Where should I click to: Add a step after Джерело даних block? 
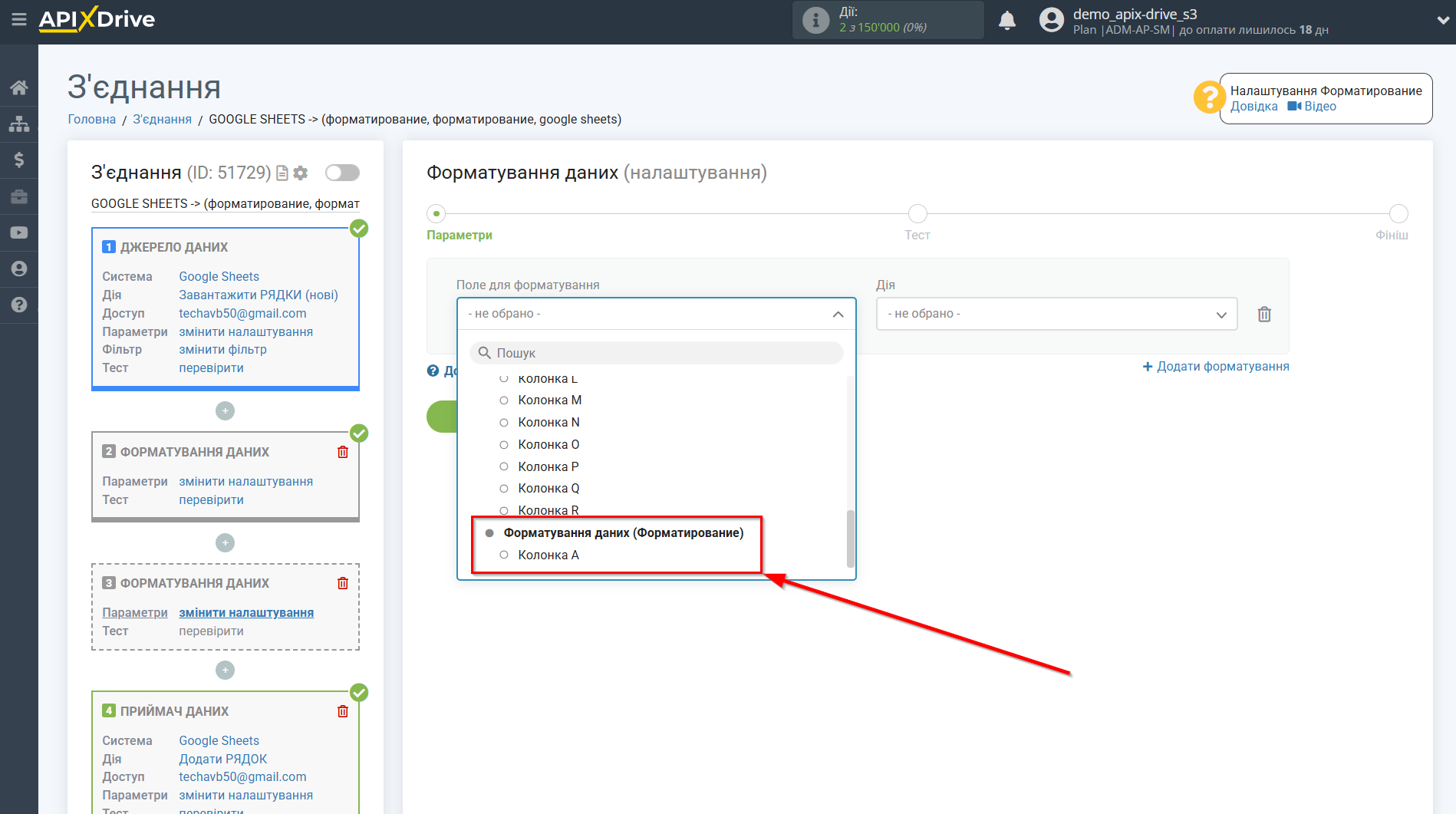pyautogui.click(x=225, y=411)
